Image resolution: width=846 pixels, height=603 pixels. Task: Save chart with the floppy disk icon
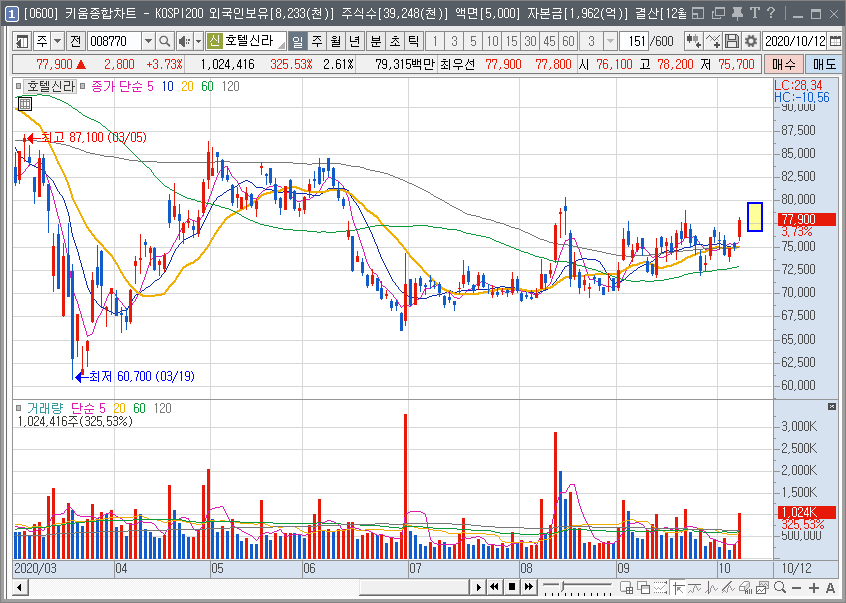pyautogui.click(x=731, y=41)
